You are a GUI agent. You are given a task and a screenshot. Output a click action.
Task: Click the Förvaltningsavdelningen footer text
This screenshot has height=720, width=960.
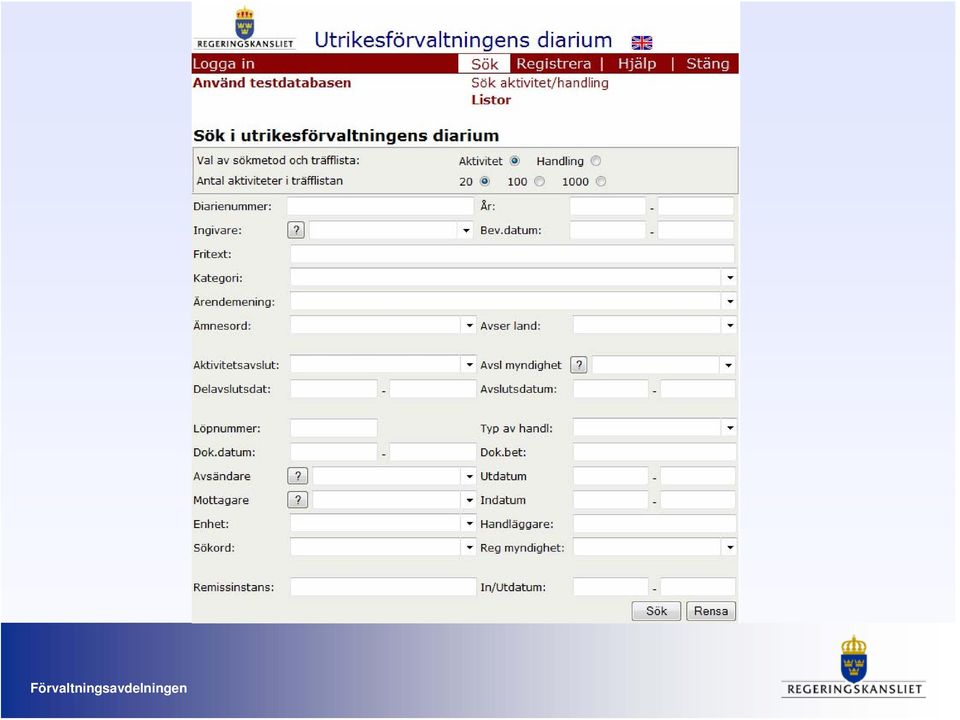(109, 688)
